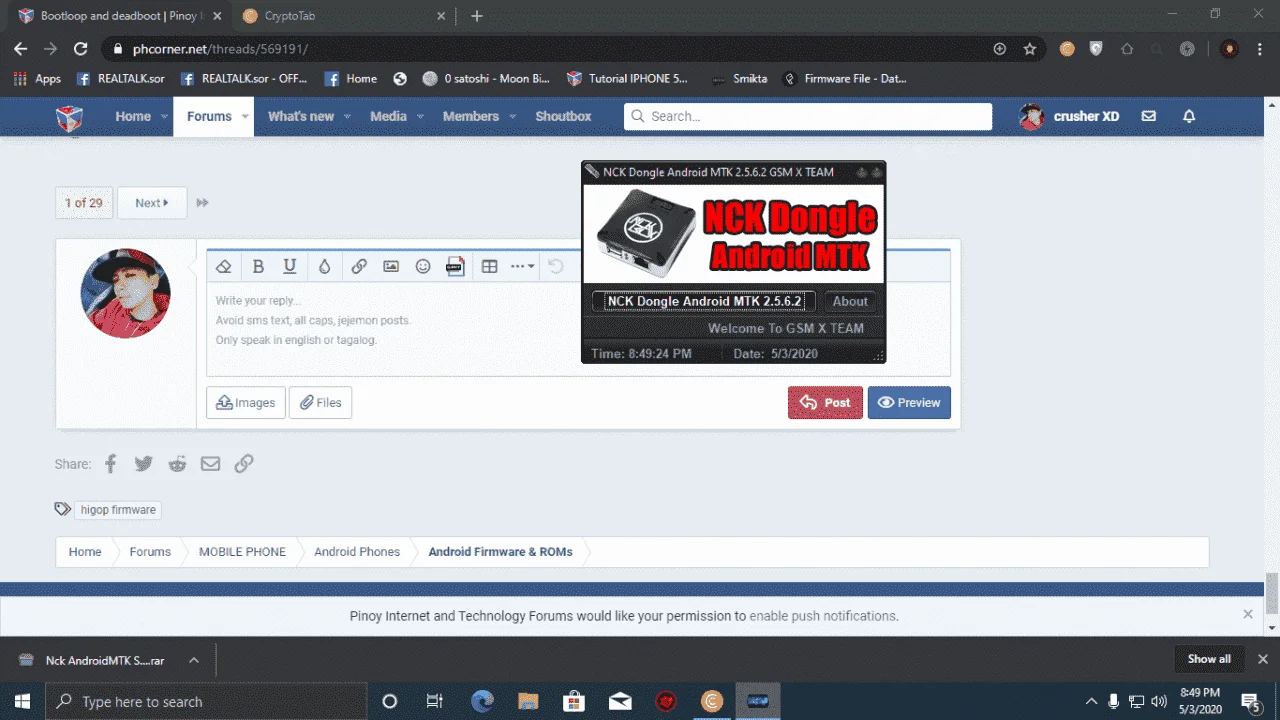The width and height of the screenshot is (1280, 720).
Task: Click the eraser remove-formatting icon in reply editor
Action: pos(224,266)
